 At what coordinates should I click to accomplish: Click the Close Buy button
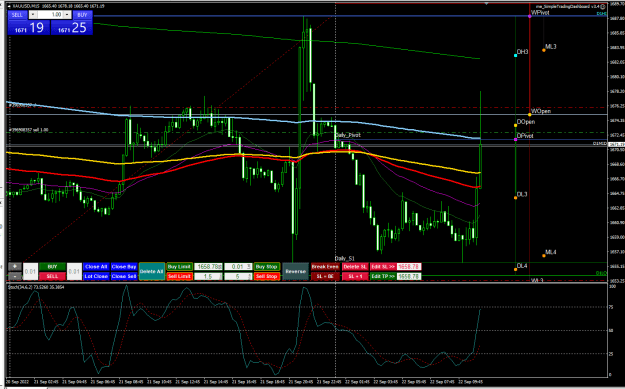124,267
